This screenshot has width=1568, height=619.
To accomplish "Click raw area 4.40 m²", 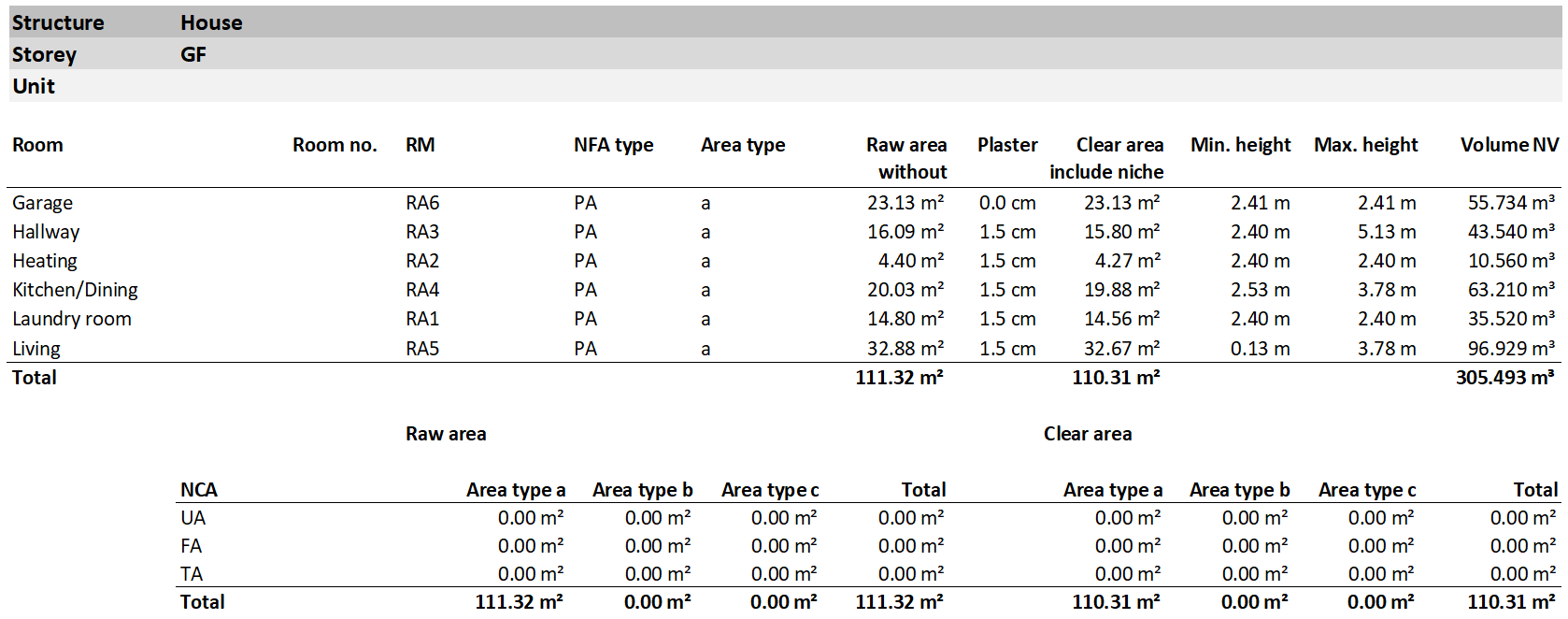I will tap(911, 261).
